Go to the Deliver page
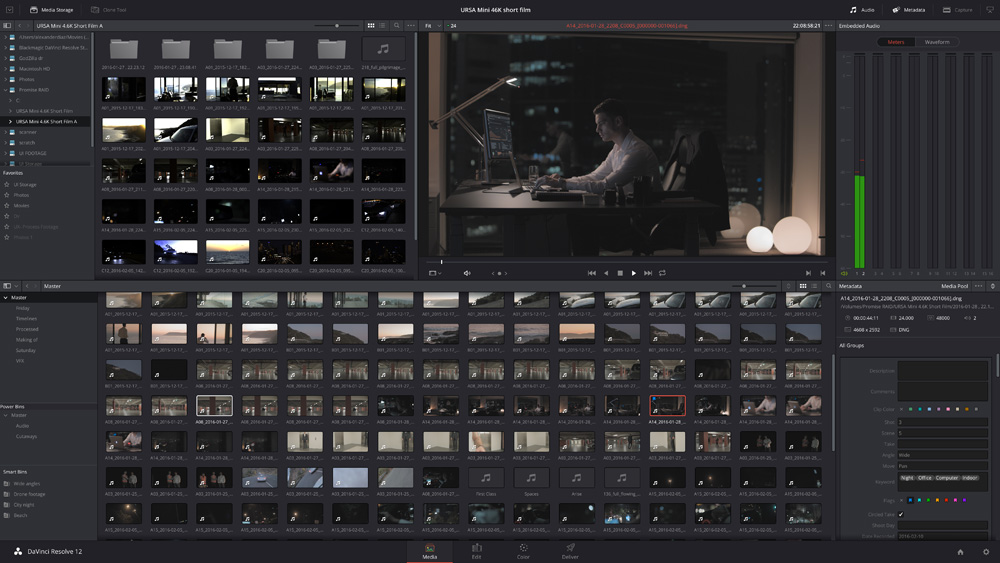 [x=570, y=551]
